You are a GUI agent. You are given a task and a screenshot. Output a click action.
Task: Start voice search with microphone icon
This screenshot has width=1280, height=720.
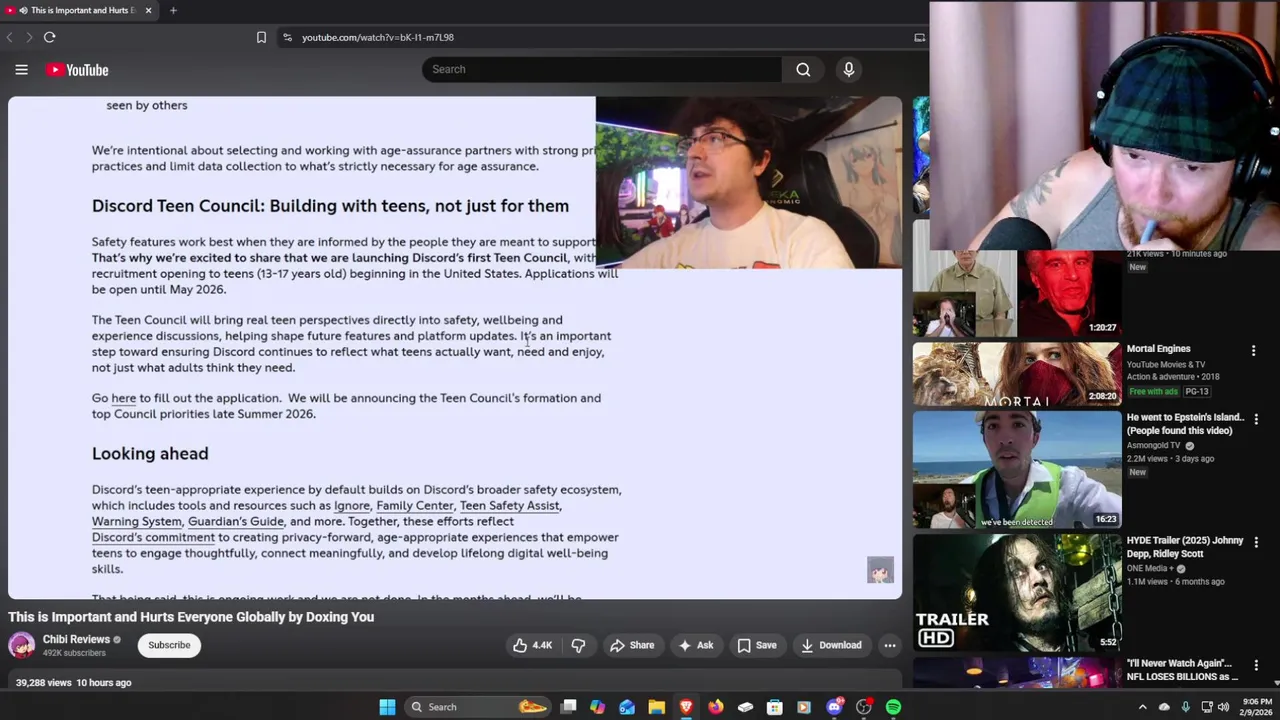[x=849, y=69]
